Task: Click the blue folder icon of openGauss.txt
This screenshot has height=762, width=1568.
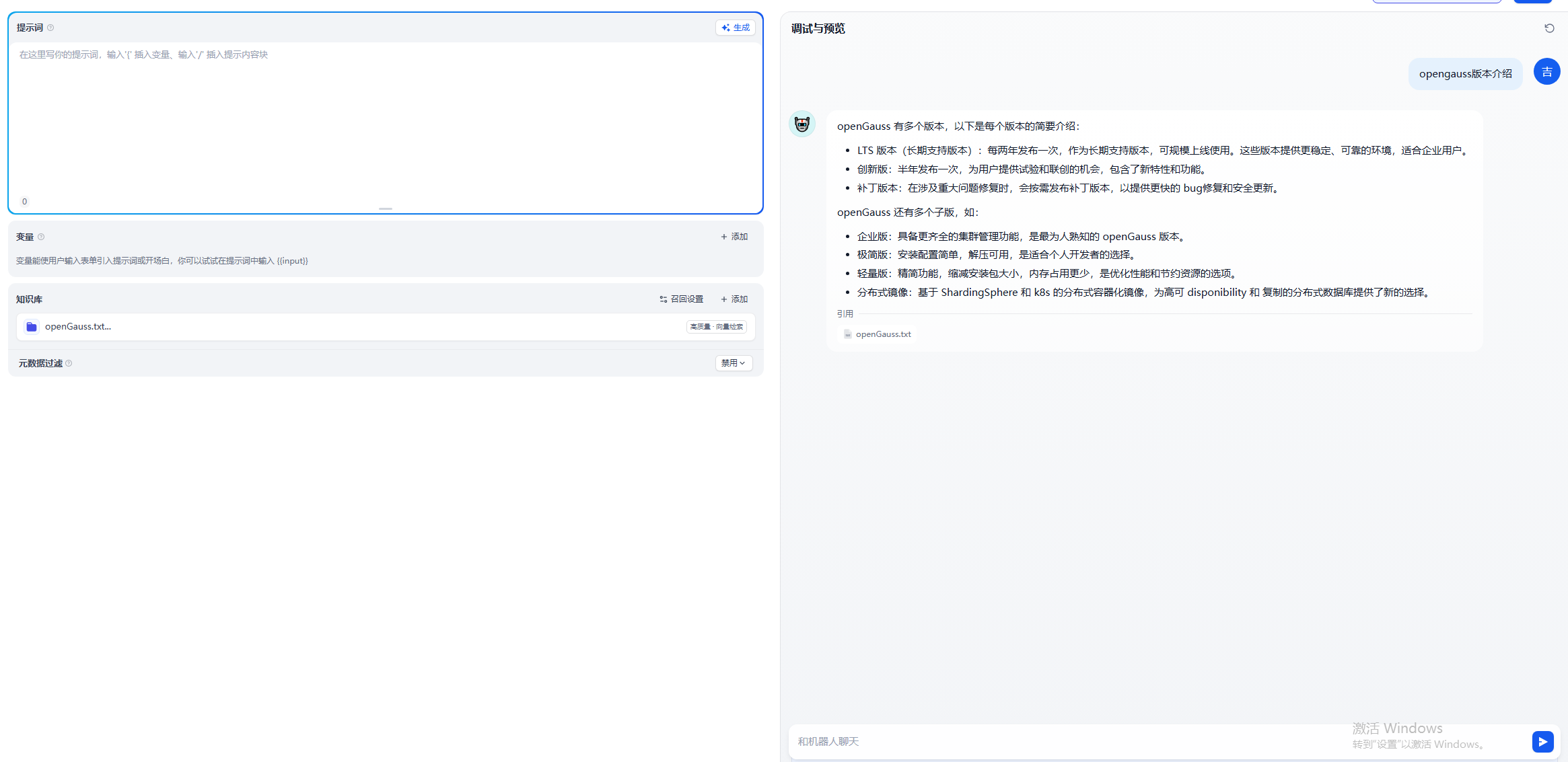Action: [32, 327]
